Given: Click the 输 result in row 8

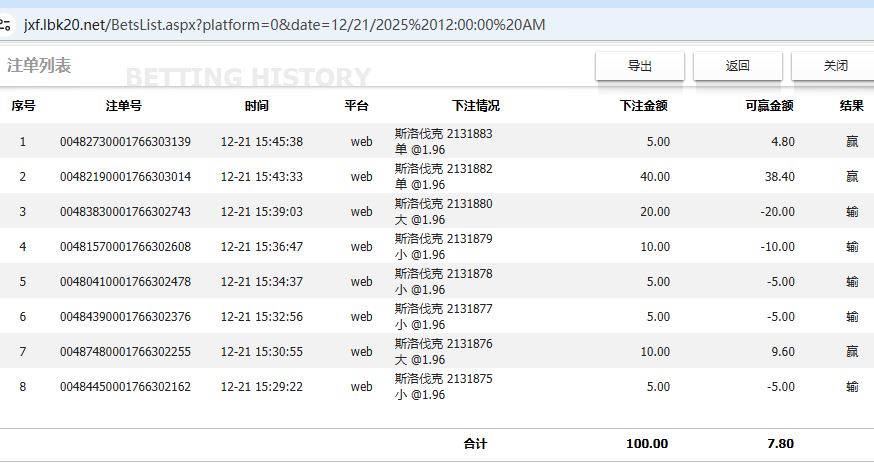Looking at the screenshot, I should coord(852,387).
